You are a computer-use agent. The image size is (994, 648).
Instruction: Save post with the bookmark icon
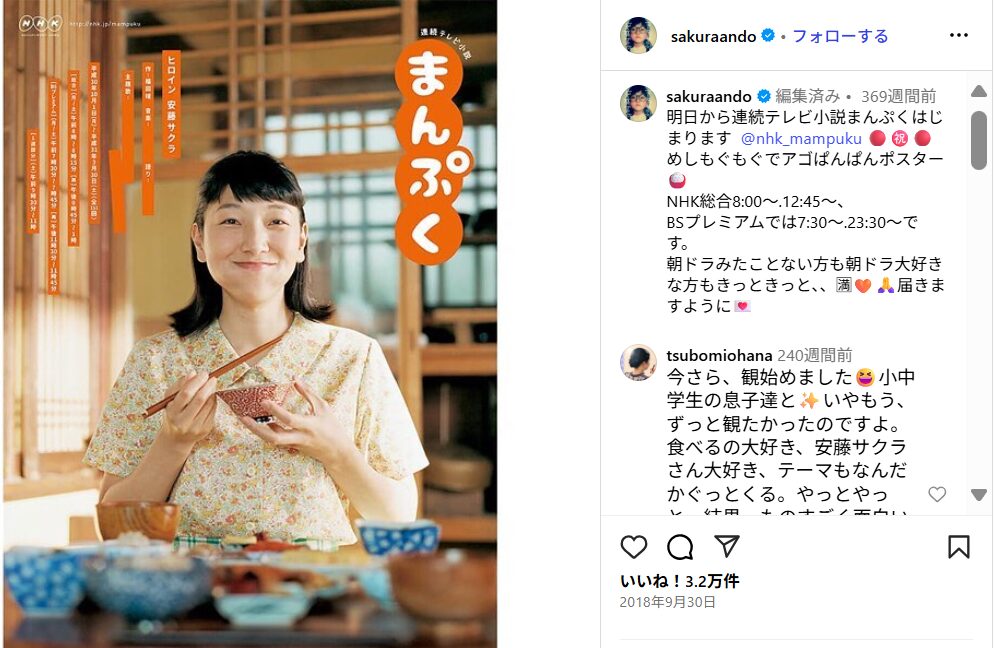click(958, 547)
